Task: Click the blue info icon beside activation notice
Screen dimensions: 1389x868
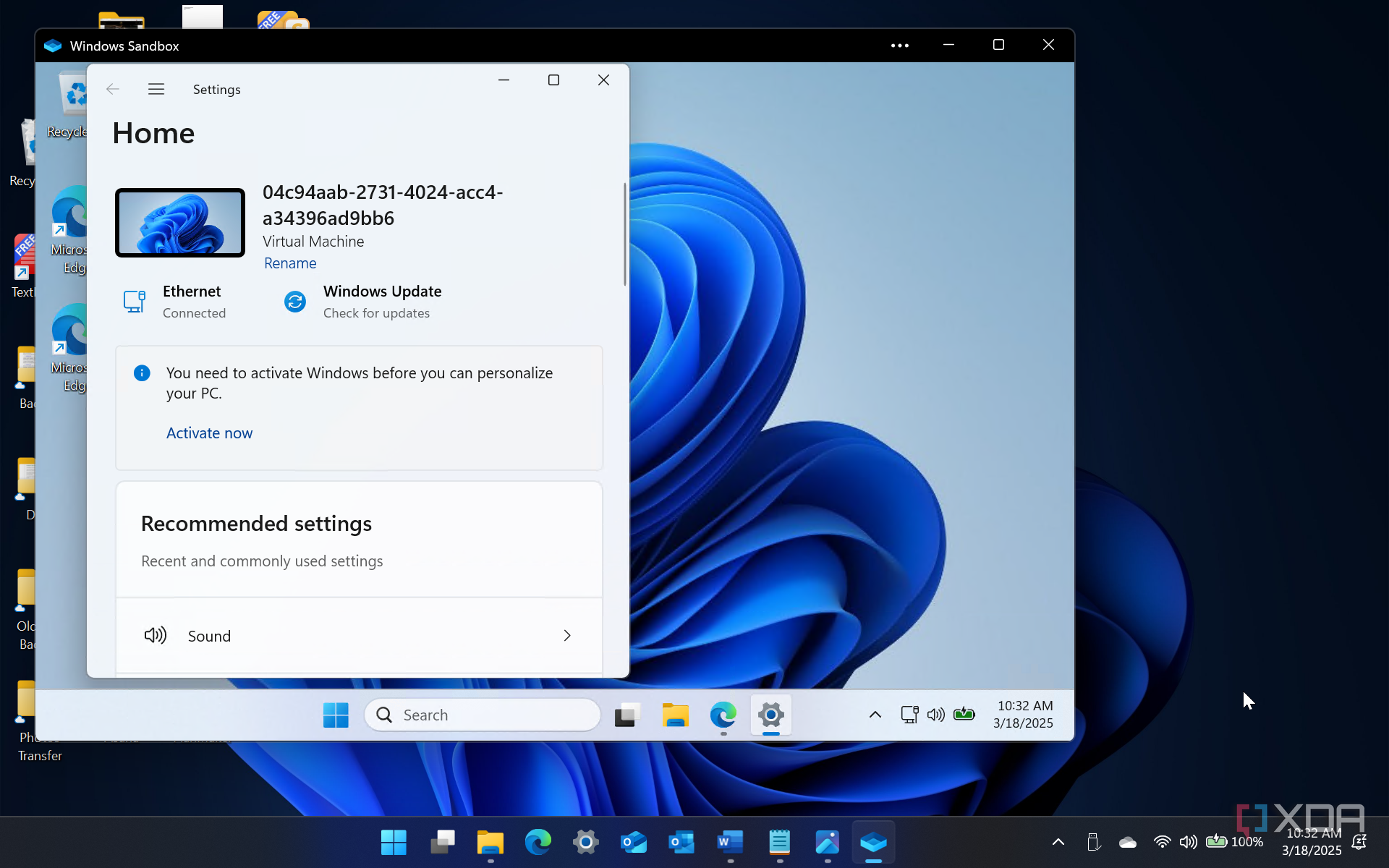Action: pyautogui.click(x=142, y=373)
